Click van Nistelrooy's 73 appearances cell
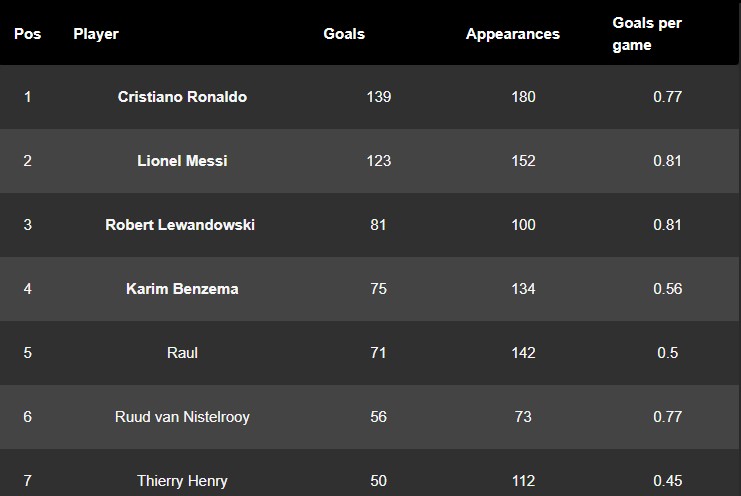 [523, 417]
